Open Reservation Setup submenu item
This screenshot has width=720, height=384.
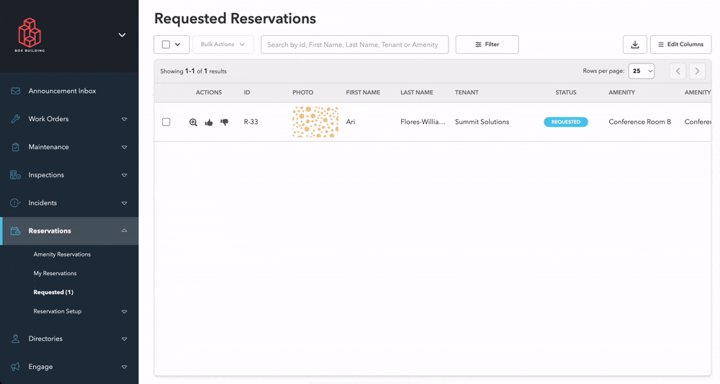click(x=57, y=311)
